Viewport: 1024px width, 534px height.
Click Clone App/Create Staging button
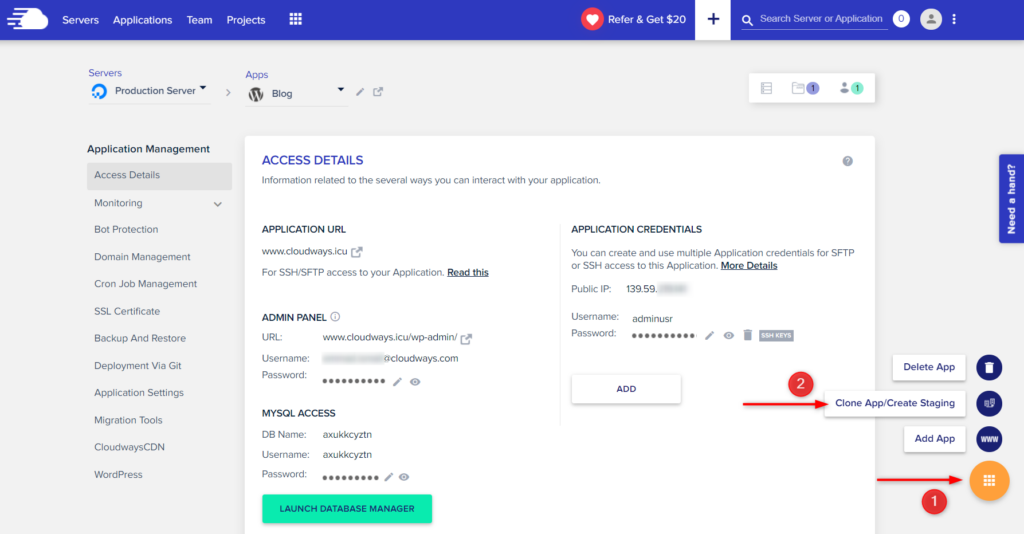894,403
